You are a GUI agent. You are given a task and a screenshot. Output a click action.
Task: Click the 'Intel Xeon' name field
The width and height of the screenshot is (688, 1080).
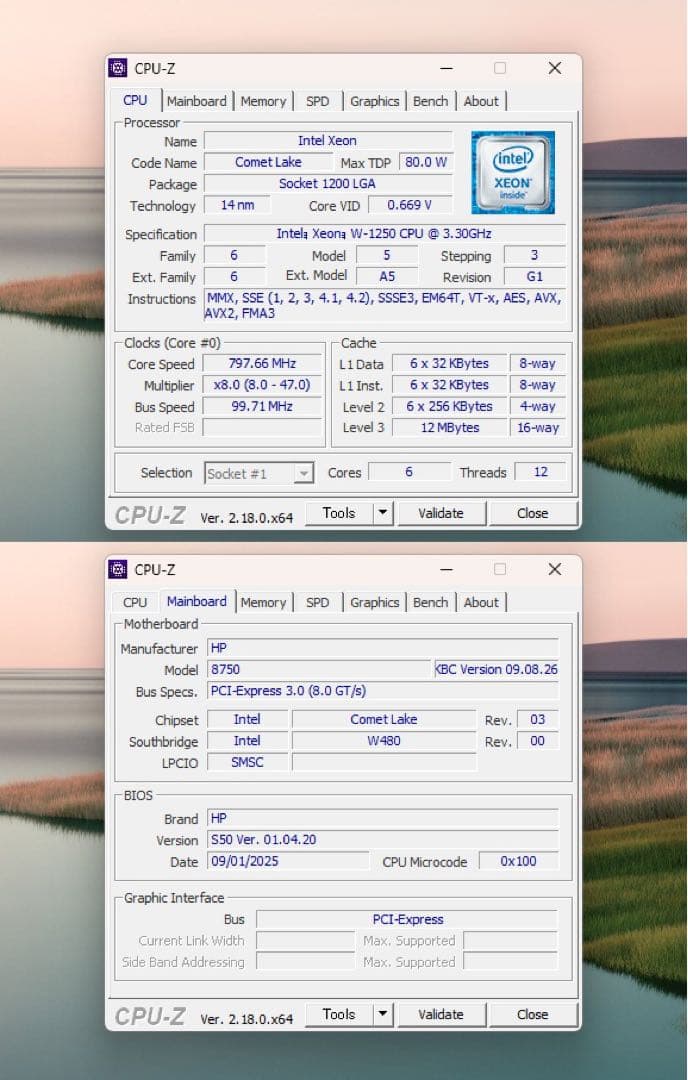(x=328, y=141)
